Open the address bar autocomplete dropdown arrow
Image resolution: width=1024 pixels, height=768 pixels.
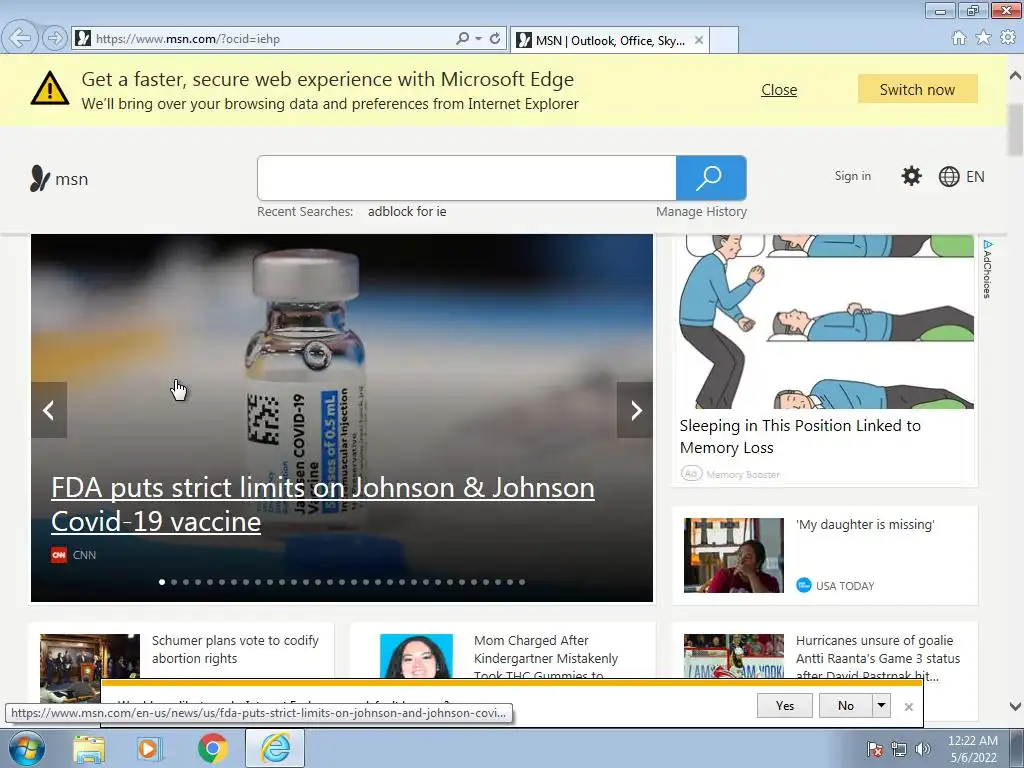coord(479,39)
